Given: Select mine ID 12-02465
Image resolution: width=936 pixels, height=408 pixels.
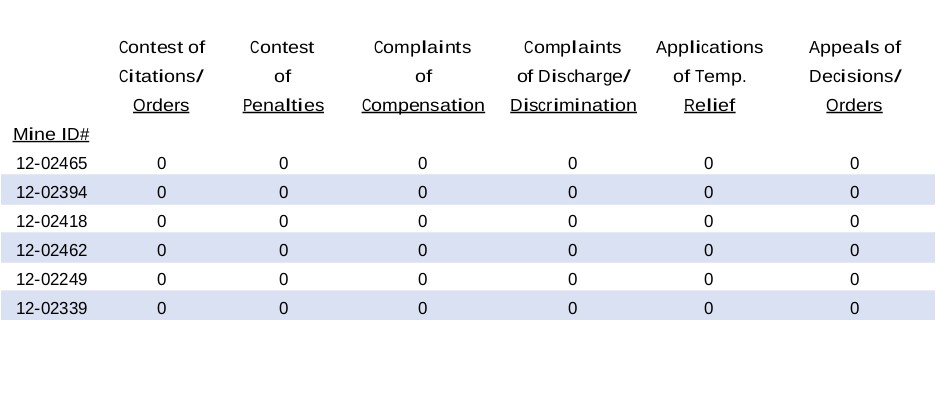Looking at the screenshot, I should pos(52,163).
